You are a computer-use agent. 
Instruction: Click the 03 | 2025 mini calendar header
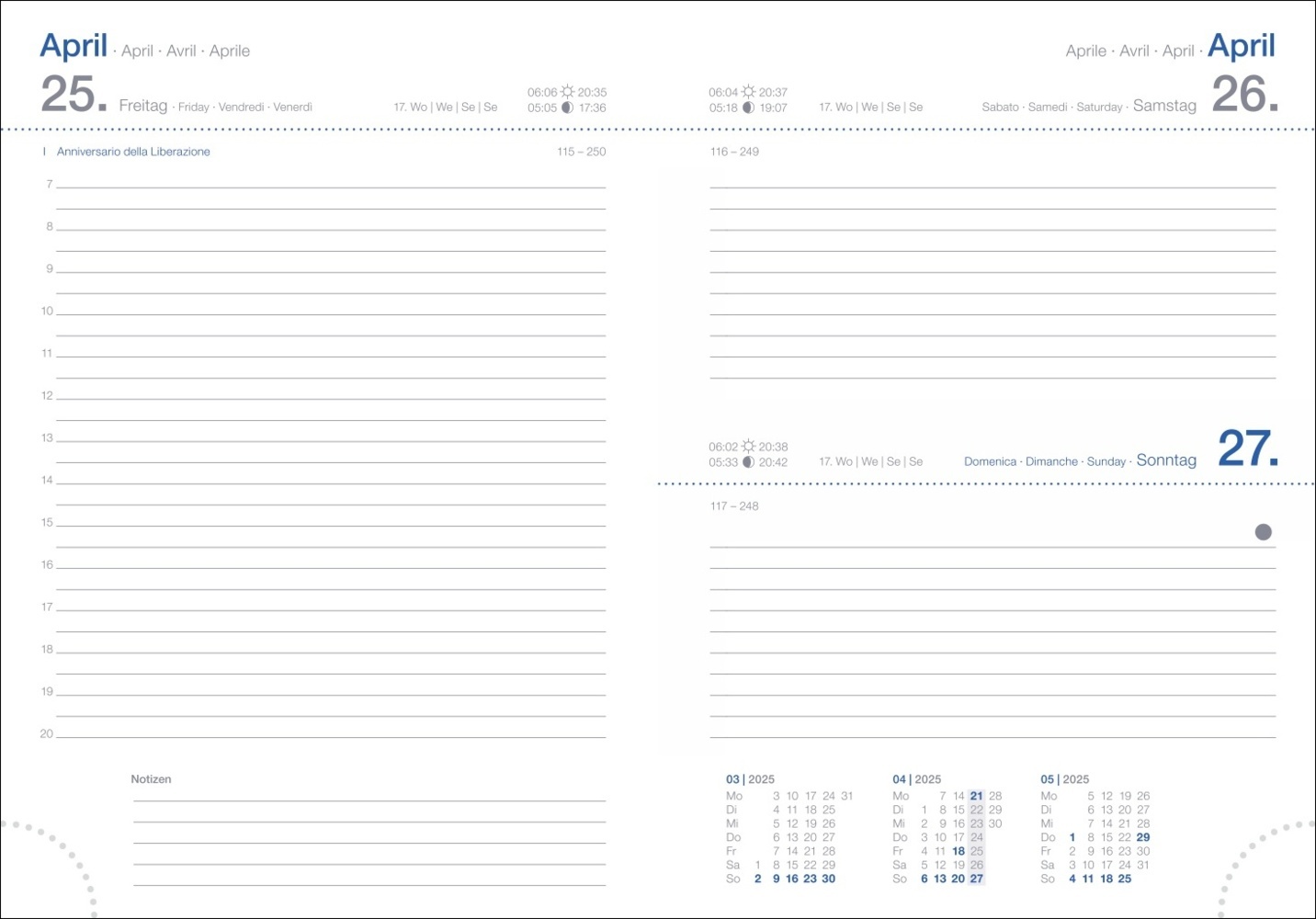750,779
